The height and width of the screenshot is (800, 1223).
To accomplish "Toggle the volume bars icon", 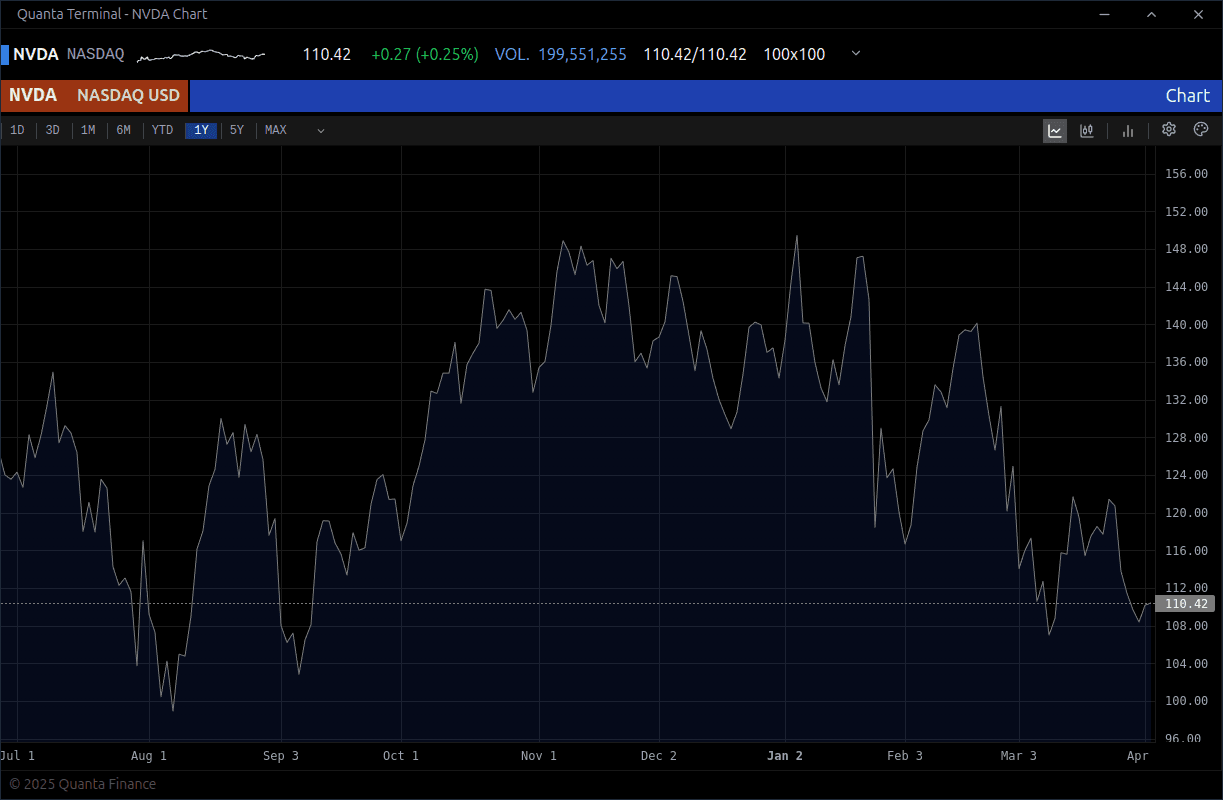I will tap(1128, 131).
